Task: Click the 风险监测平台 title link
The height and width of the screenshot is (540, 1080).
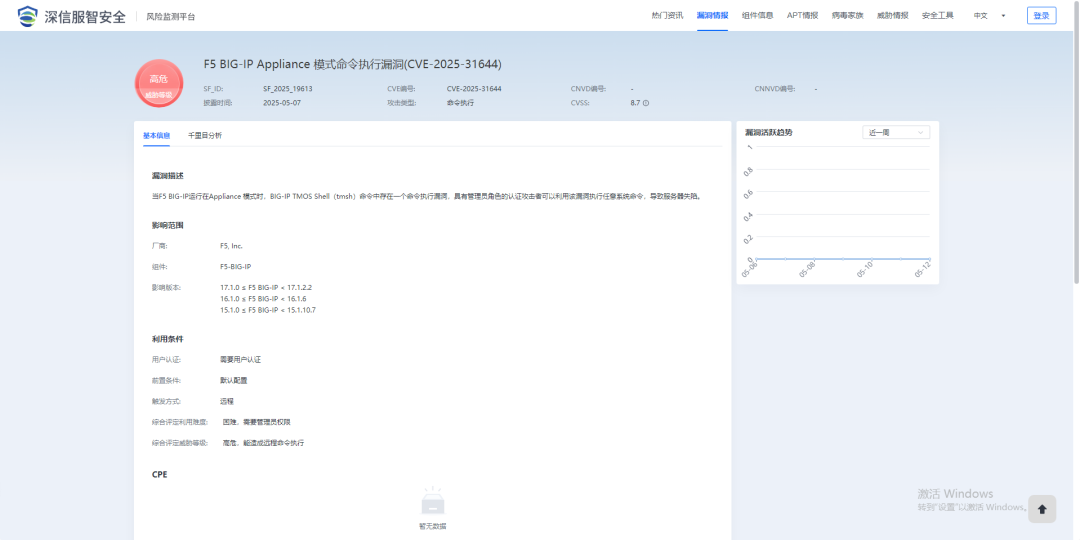Action: click(171, 17)
